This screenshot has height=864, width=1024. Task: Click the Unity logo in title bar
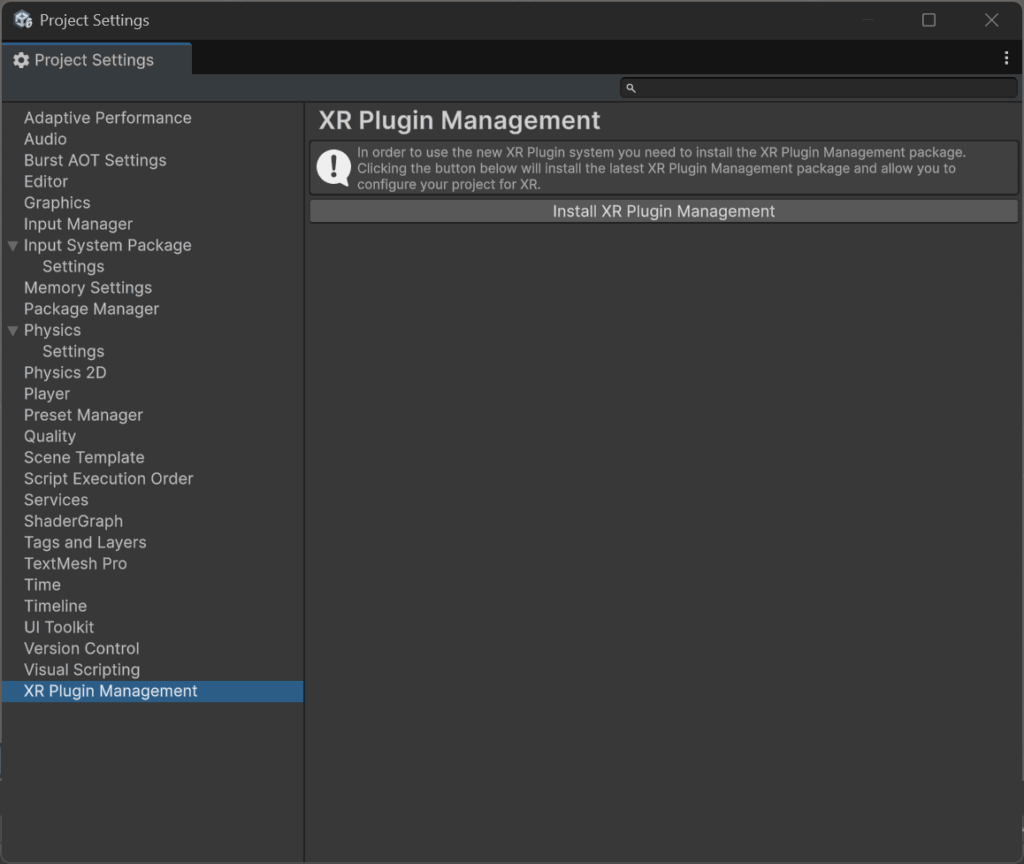pyautogui.click(x=23, y=20)
